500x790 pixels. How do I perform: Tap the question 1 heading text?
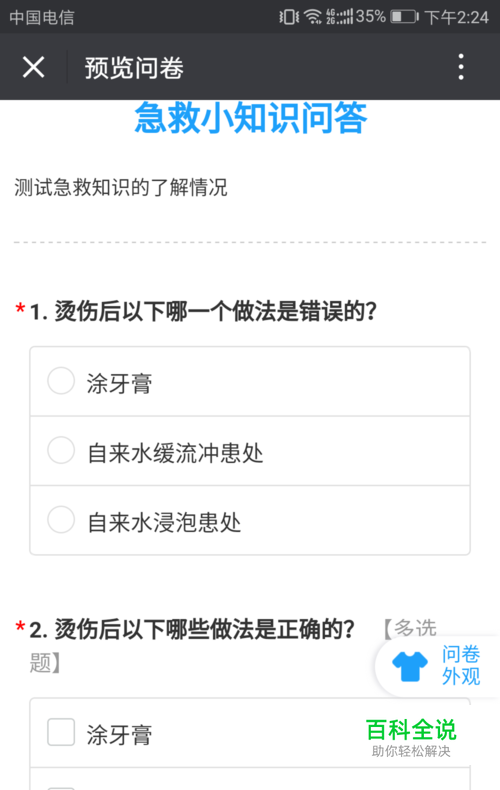tap(204, 311)
